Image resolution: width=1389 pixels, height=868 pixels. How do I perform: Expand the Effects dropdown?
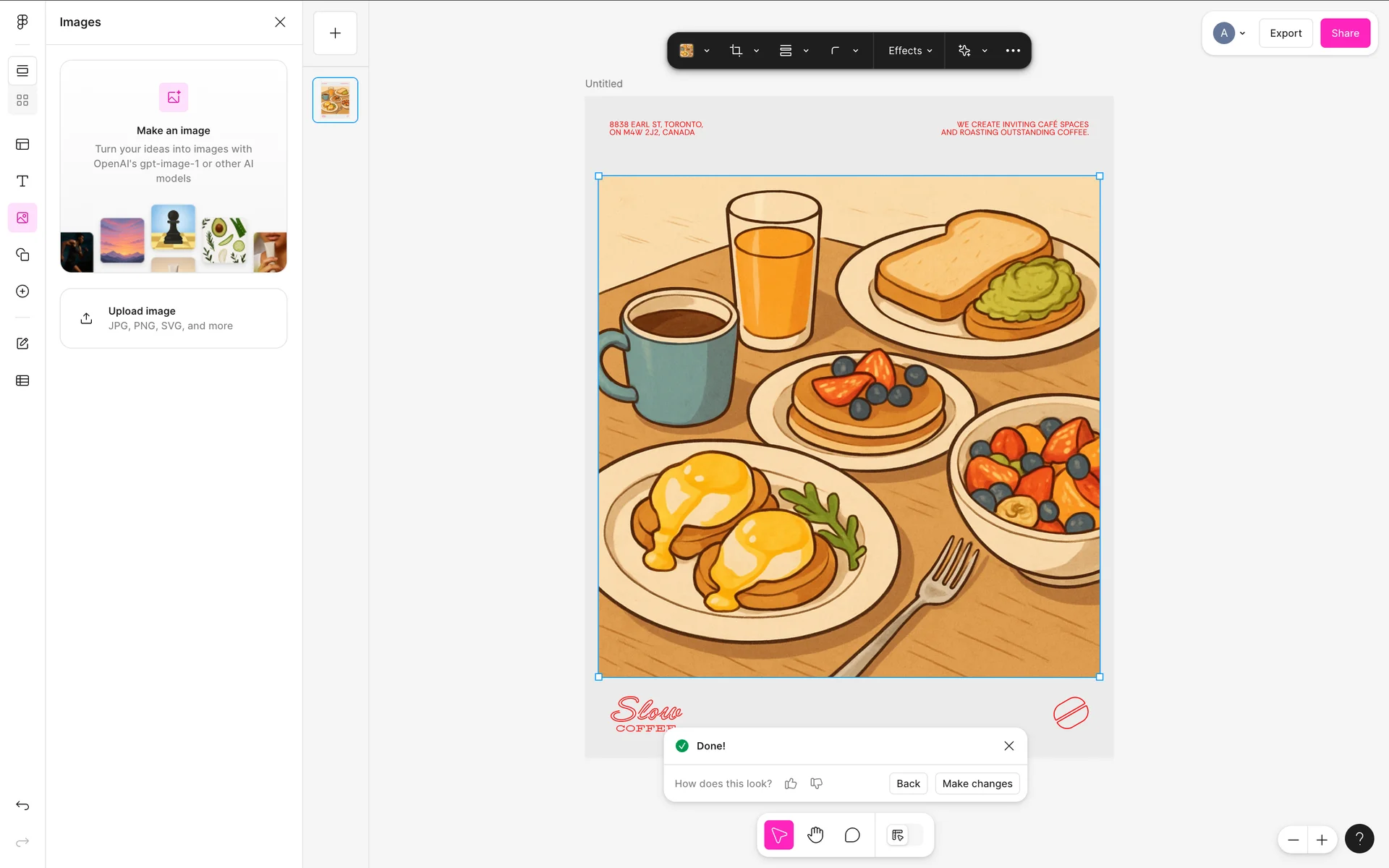909,51
